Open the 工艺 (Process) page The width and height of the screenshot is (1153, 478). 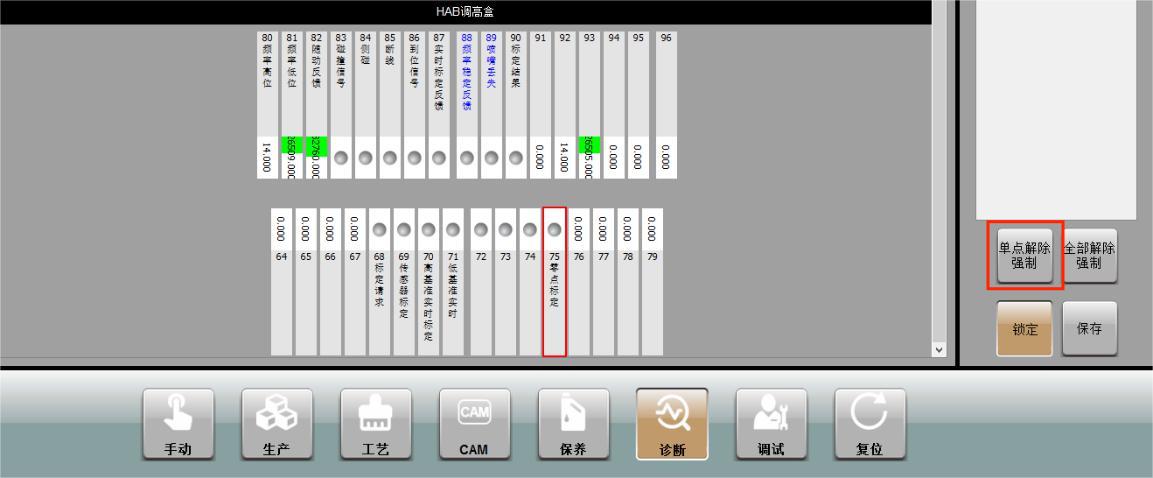(375, 424)
